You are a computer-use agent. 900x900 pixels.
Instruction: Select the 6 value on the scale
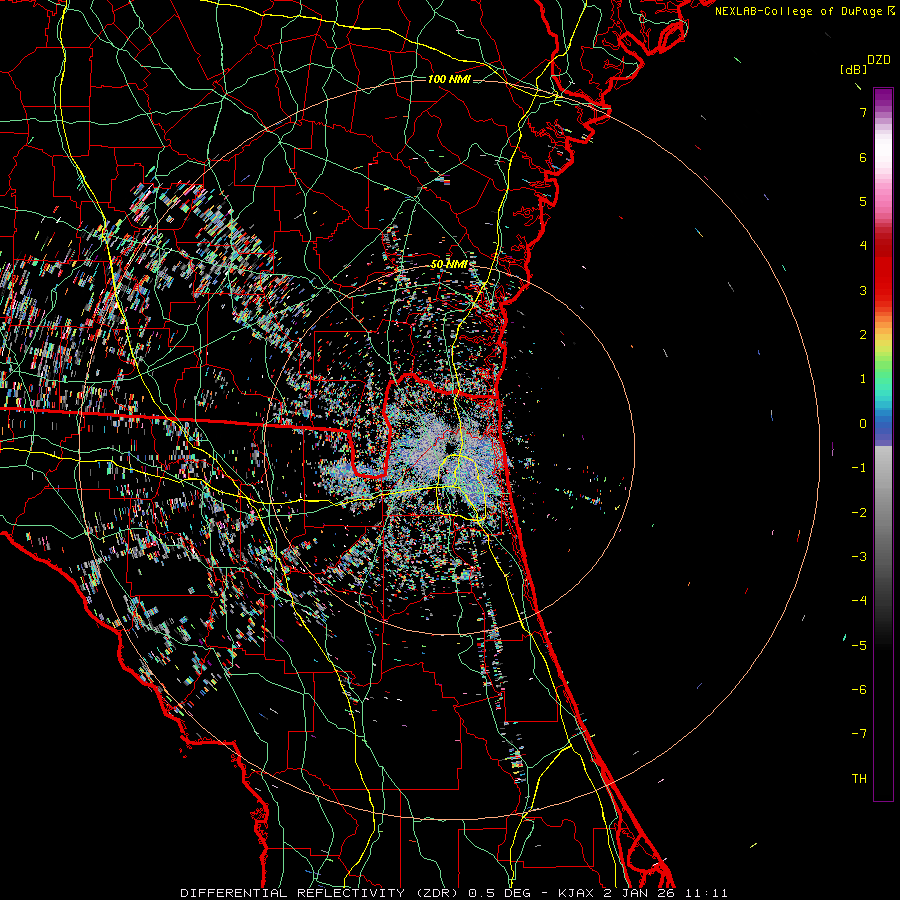[x=863, y=157]
